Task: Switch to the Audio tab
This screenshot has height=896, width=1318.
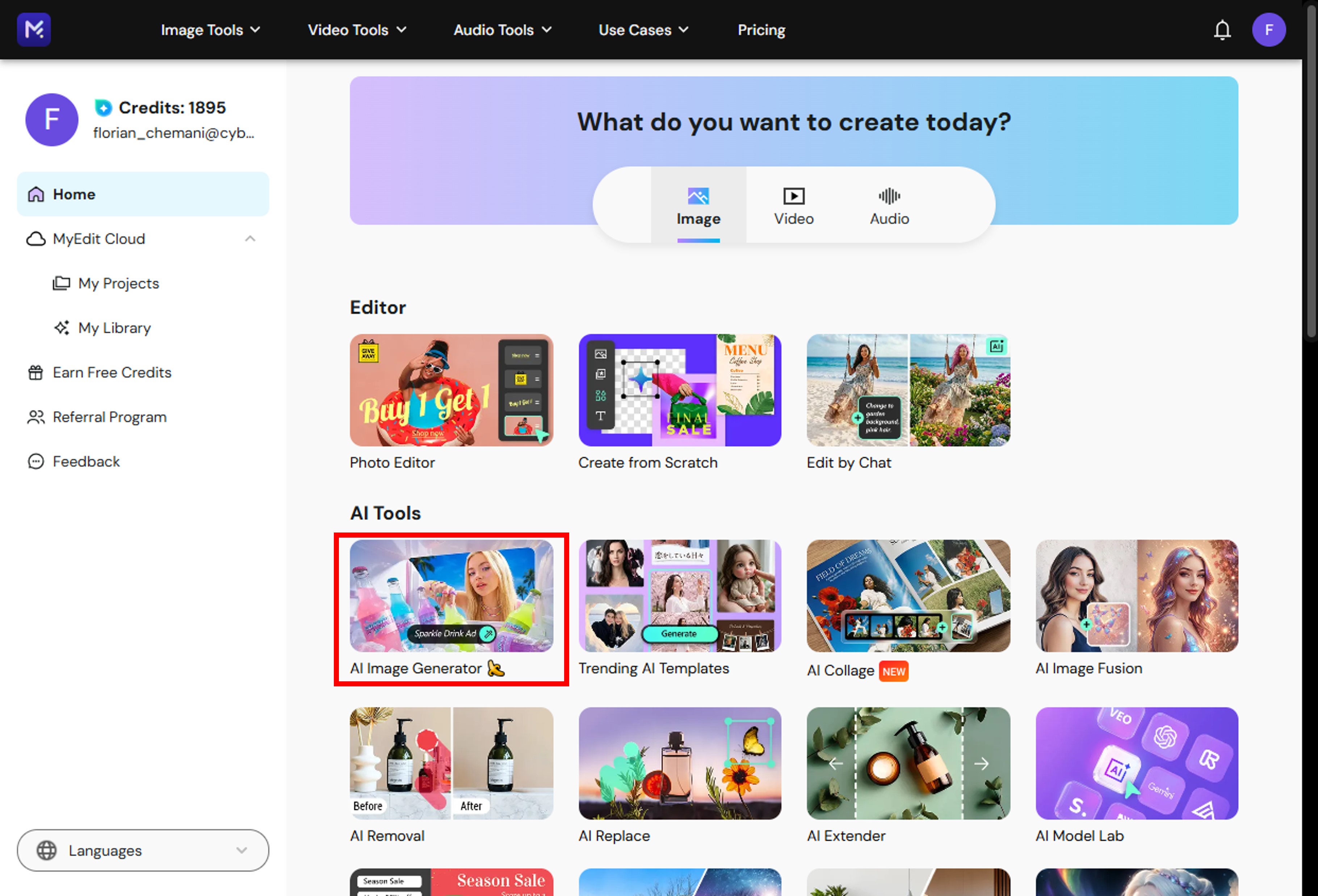Action: (889, 206)
